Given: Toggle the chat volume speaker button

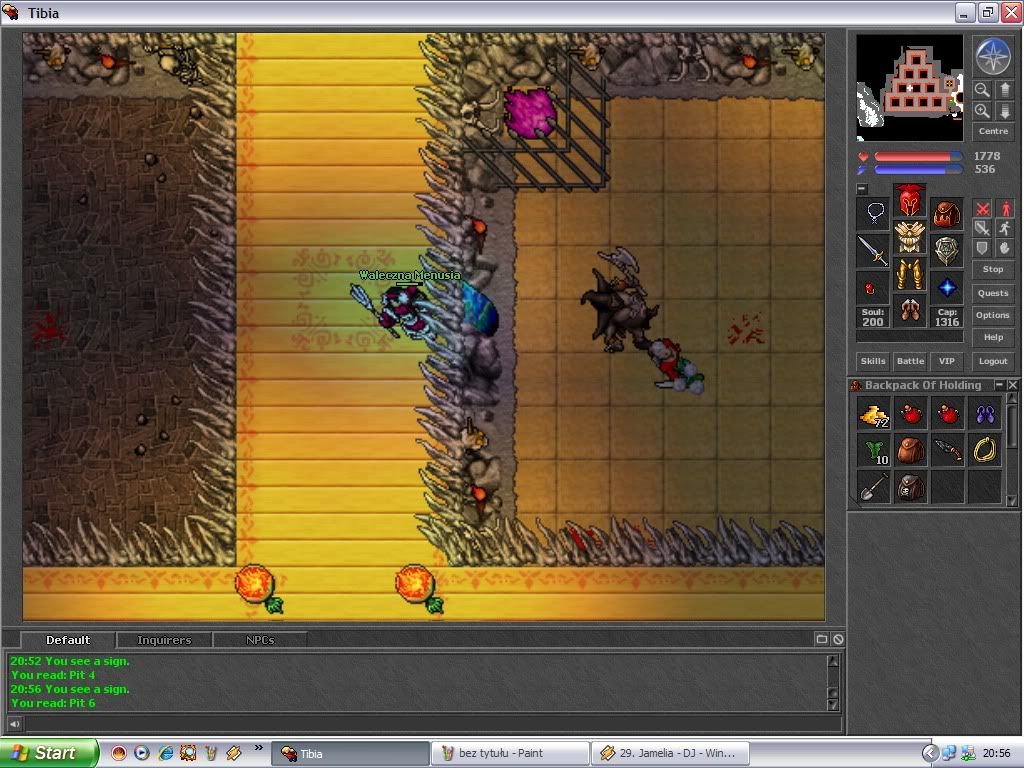Looking at the screenshot, I should click(x=14, y=724).
